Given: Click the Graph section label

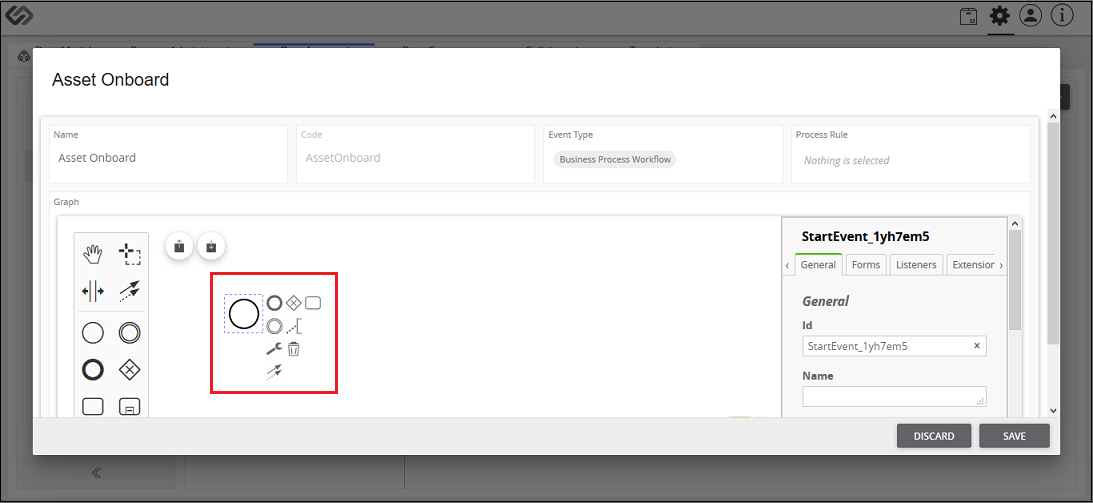Looking at the screenshot, I should pyautogui.click(x=67, y=202).
